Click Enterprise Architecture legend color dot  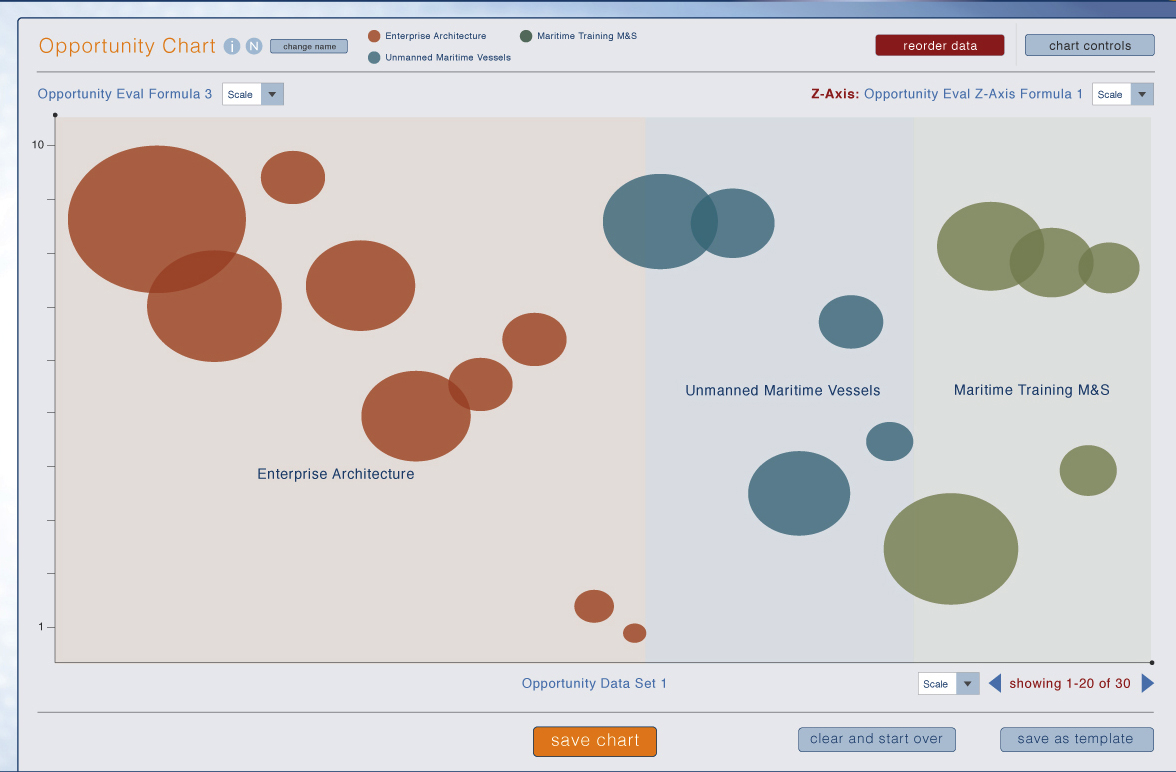374,36
